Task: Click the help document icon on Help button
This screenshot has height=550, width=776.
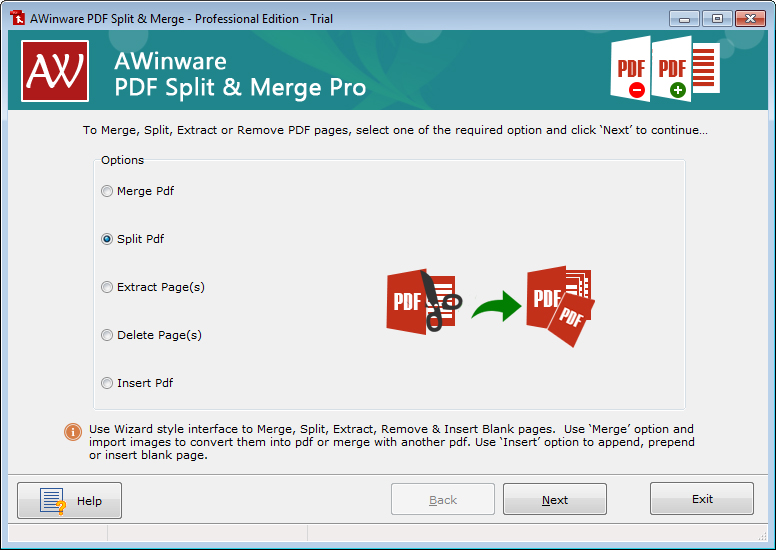Action: 52,501
